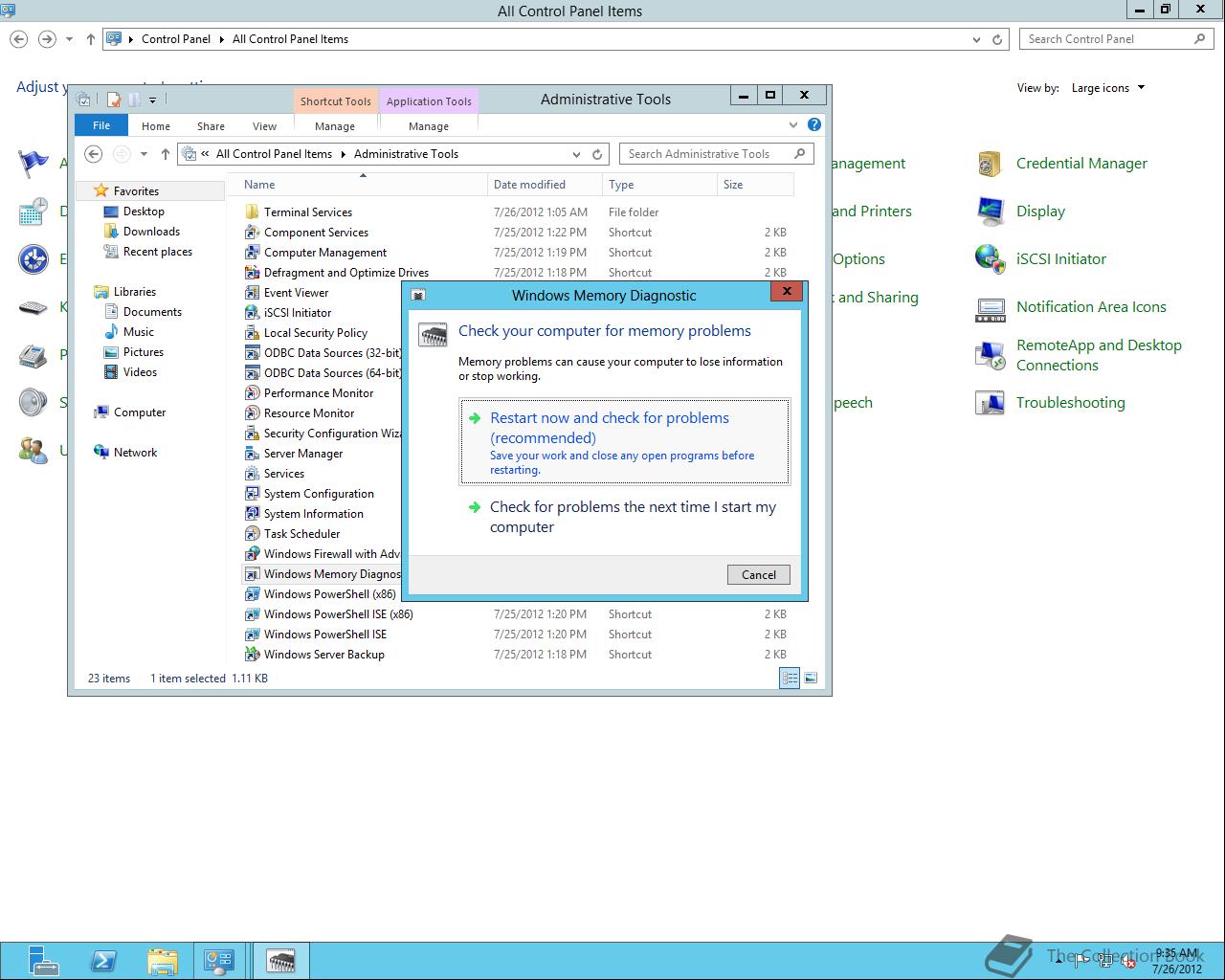Image resolution: width=1225 pixels, height=980 pixels.
Task: Open Desktop under Favorites
Action: pyautogui.click(x=144, y=212)
